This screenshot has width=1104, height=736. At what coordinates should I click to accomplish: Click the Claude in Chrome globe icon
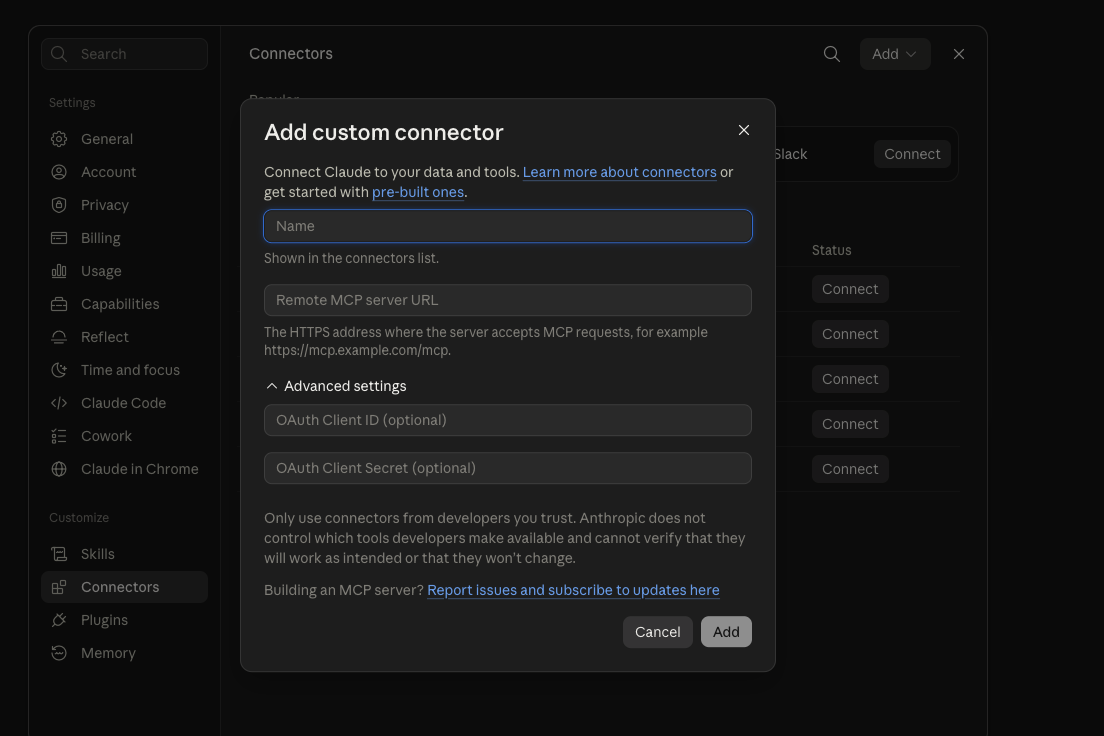[59, 469]
